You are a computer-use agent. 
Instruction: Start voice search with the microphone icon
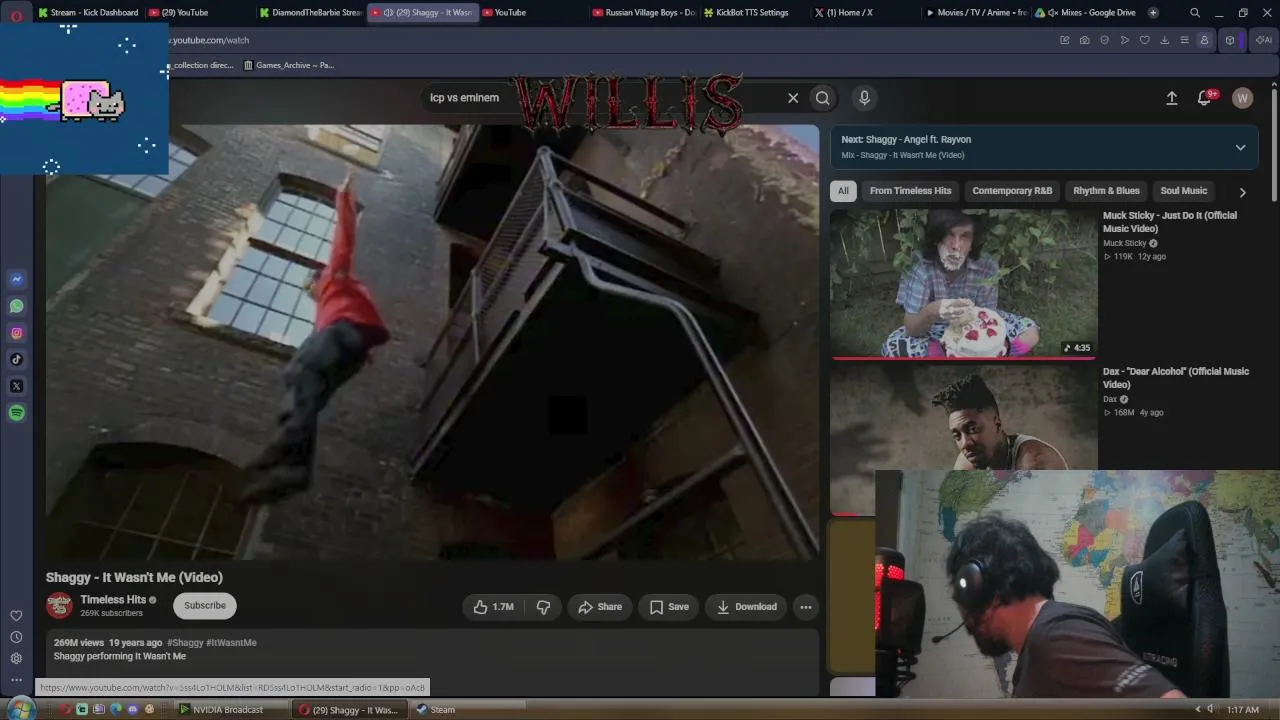[x=864, y=98]
